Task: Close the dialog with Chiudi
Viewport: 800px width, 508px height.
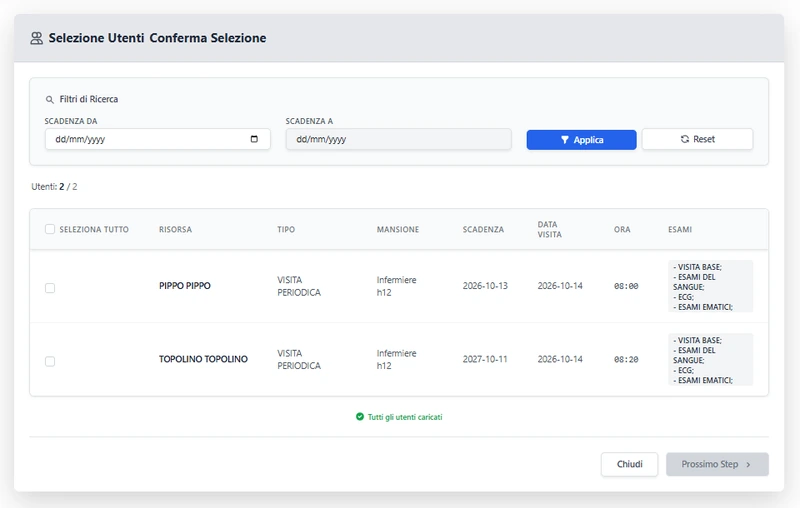Action: (629, 464)
